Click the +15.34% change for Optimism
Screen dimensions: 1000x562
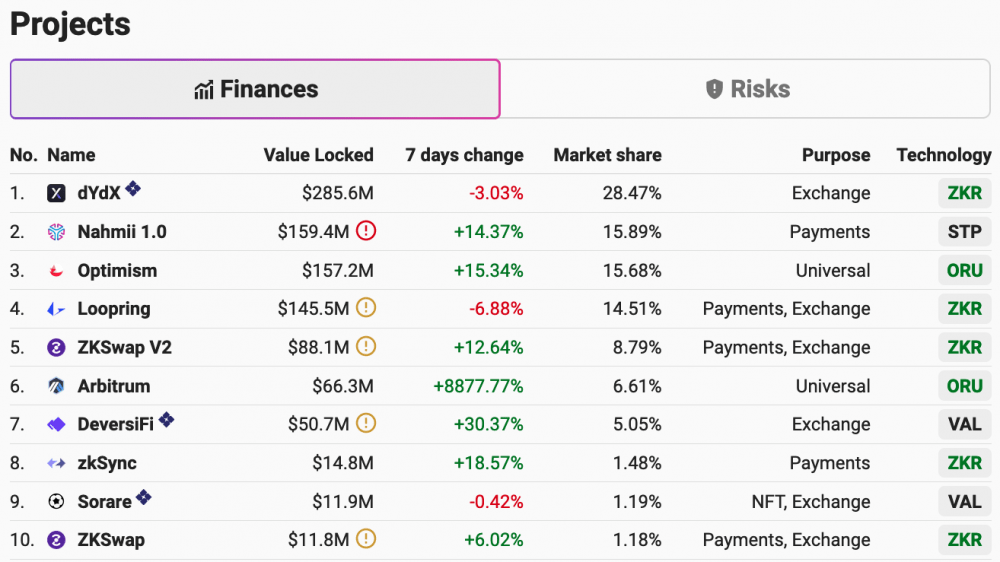489,270
